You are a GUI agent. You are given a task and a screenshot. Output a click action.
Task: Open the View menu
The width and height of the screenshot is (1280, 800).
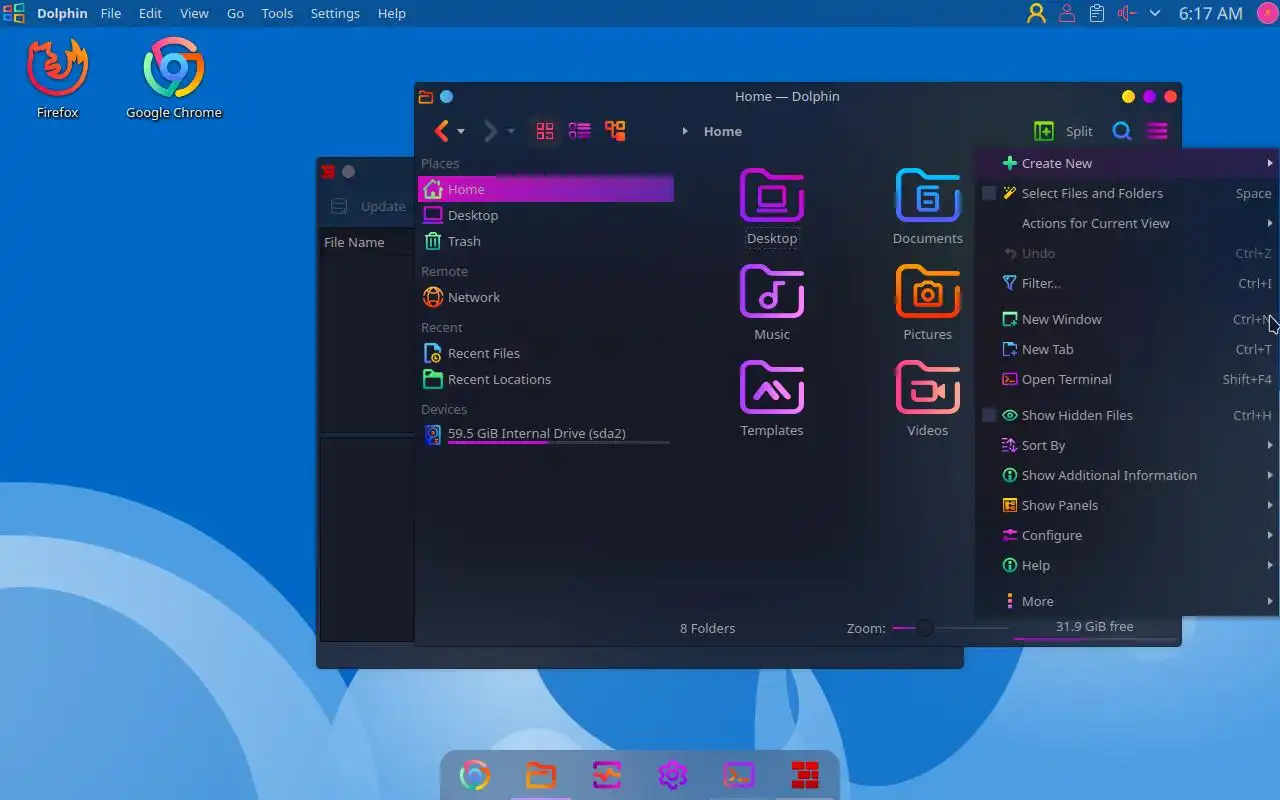194,13
